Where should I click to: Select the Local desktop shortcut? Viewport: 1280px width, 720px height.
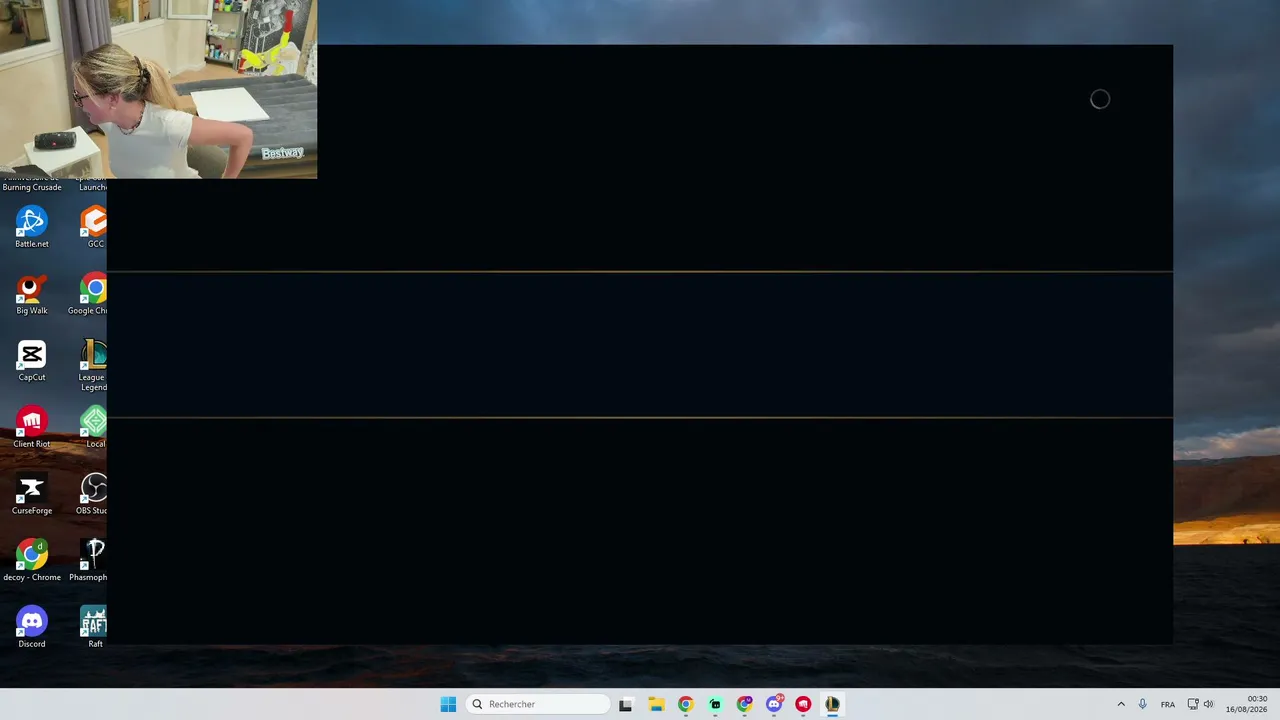(x=94, y=428)
